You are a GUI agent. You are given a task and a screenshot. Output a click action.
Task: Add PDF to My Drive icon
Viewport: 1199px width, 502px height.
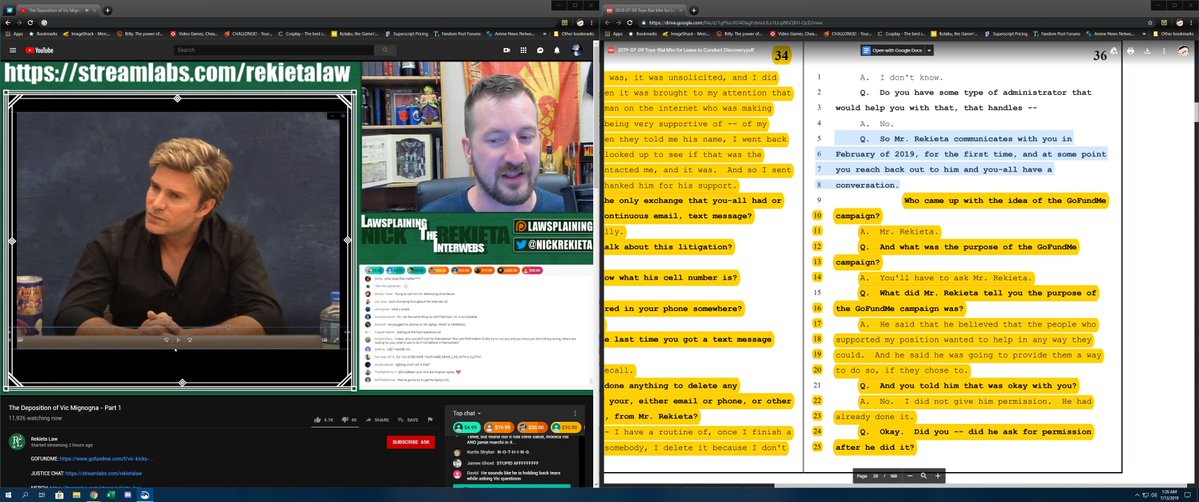1114,51
